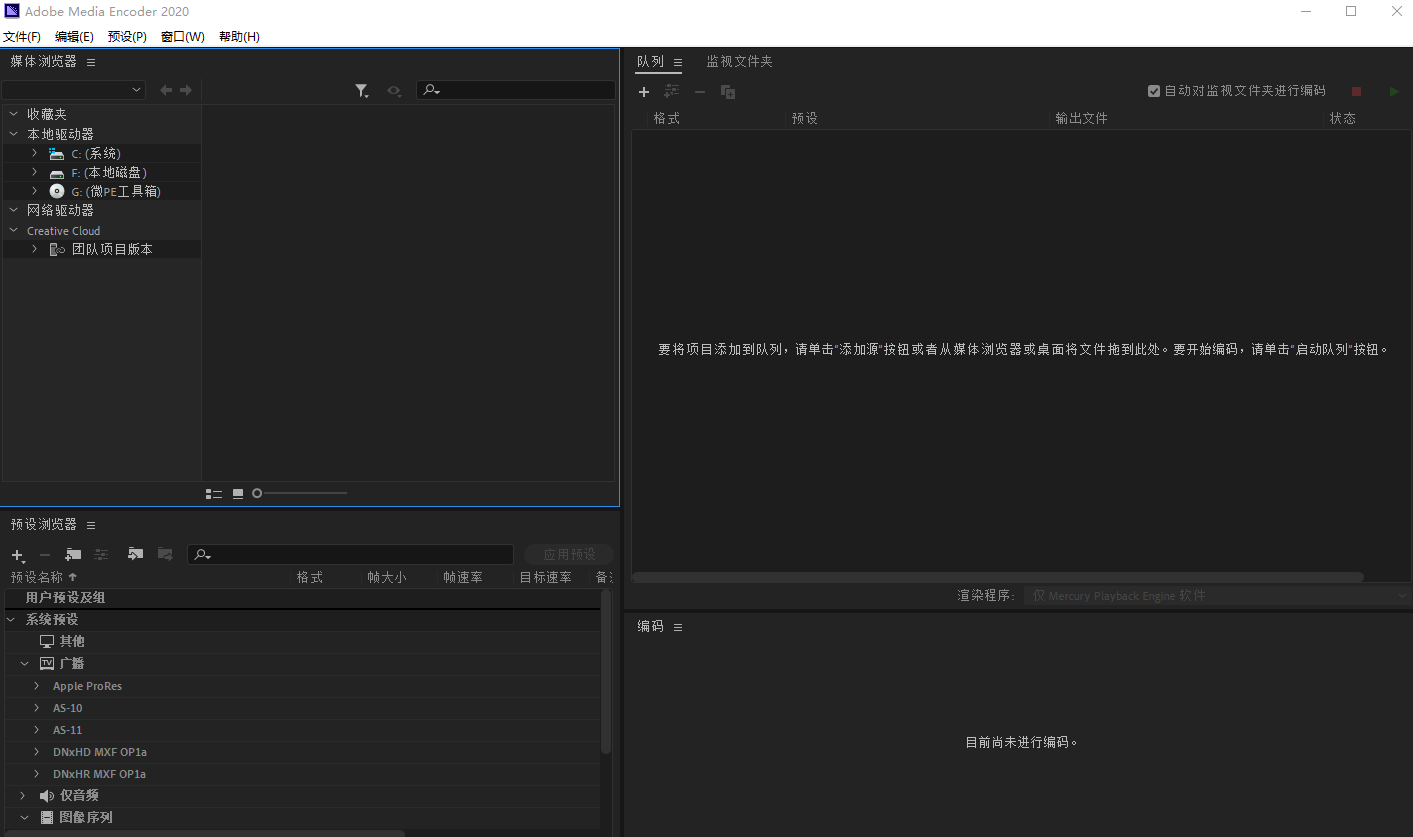Click the eye view-type icon in media browser
The width and height of the screenshot is (1413, 837).
point(394,91)
